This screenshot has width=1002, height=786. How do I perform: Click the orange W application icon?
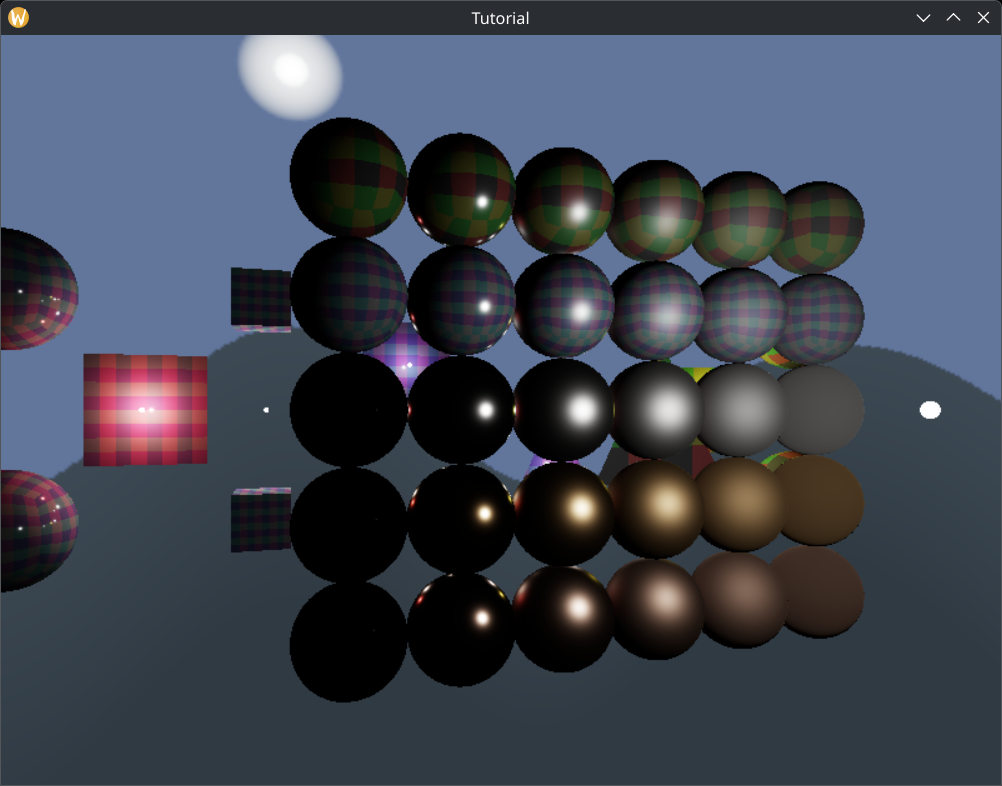(x=17, y=17)
